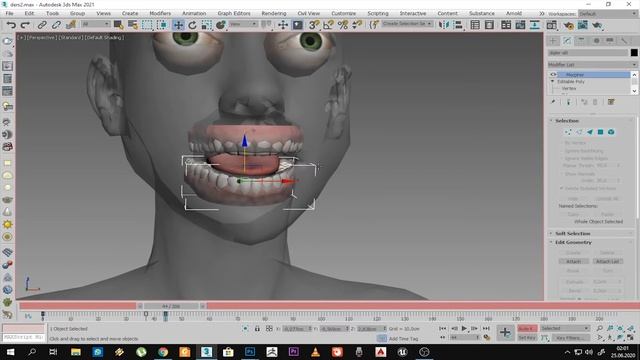Toggle the Percent Snap icon
This screenshot has width=640, height=360.
point(343,25)
